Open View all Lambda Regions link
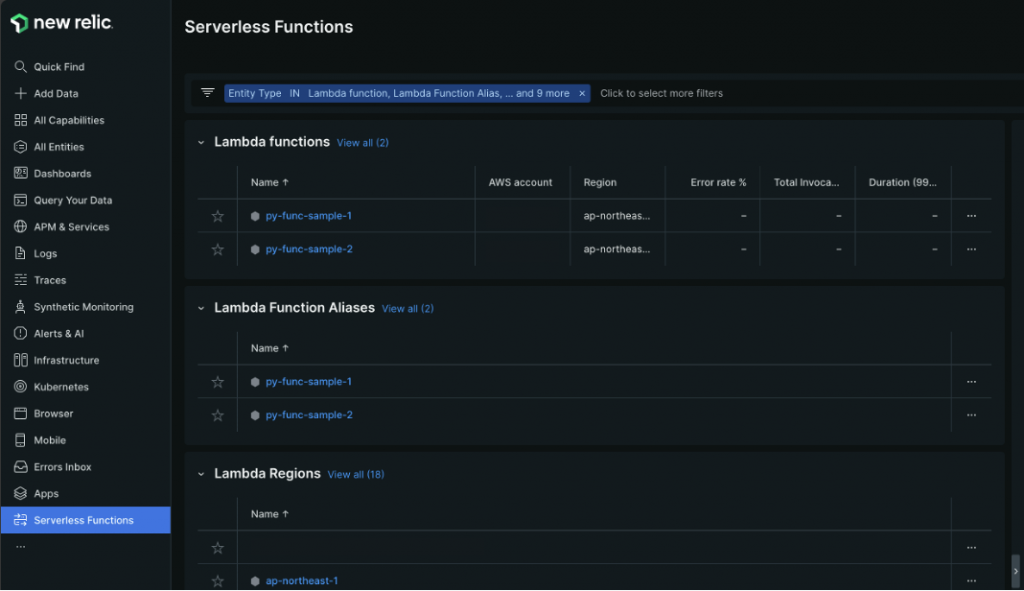The image size is (1024, 591). (x=355, y=473)
